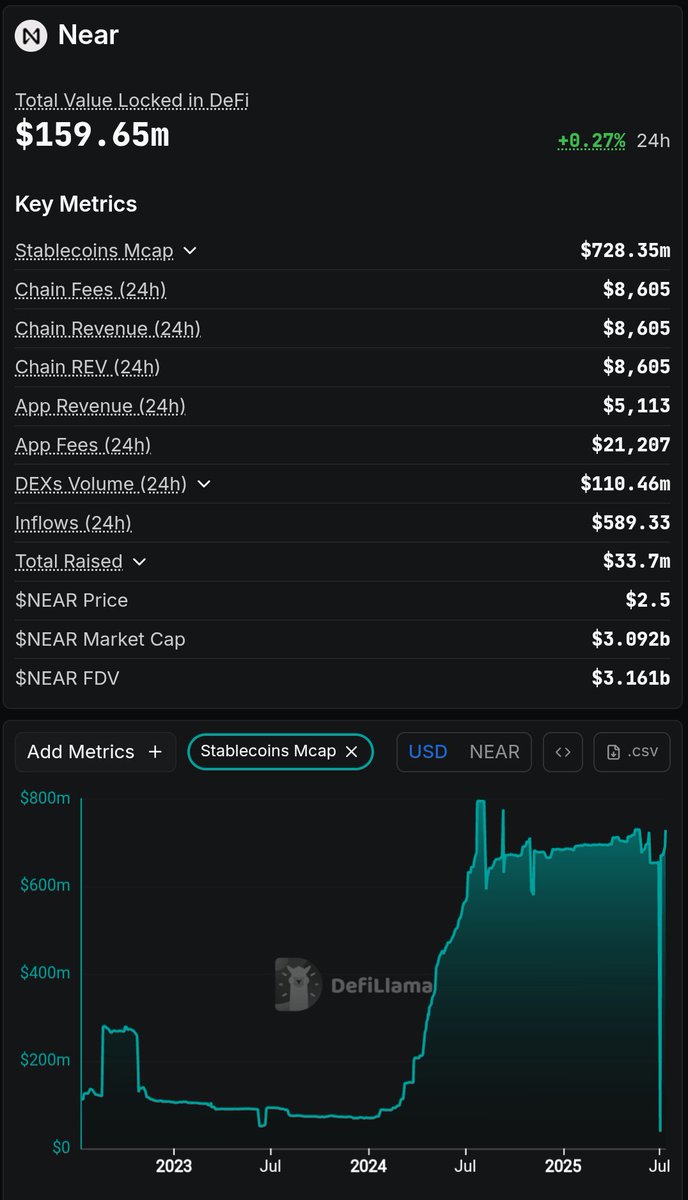This screenshot has height=1200, width=688.
Task: Click the Near logo icon
Action: (31, 36)
